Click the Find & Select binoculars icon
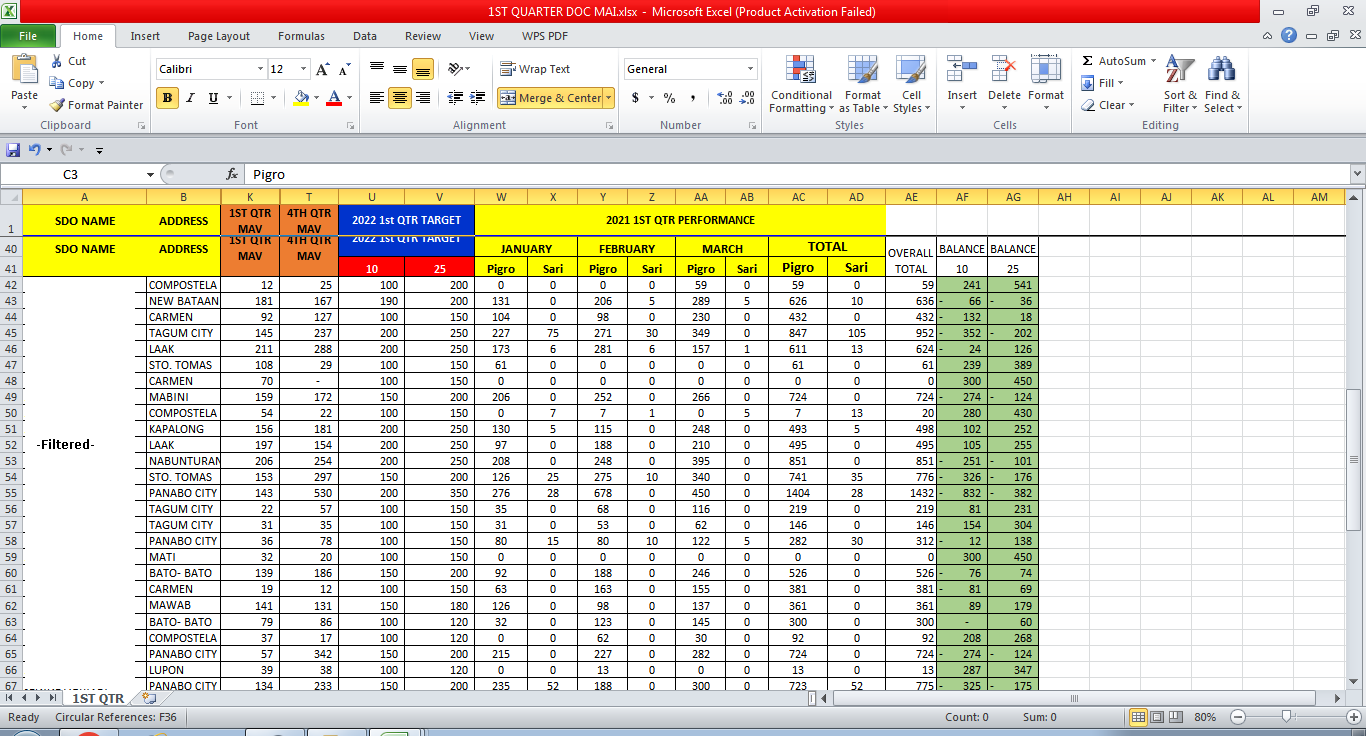Image resolution: width=1366 pixels, height=736 pixels. (x=1221, y=70)
